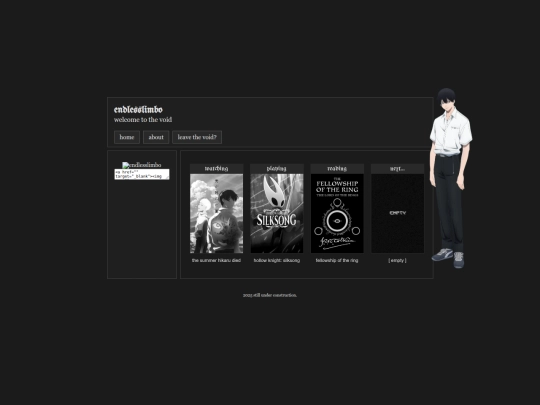540x405 pixels.
Task: Click the "leave the void?" button
Action: (x=197, y=137)
